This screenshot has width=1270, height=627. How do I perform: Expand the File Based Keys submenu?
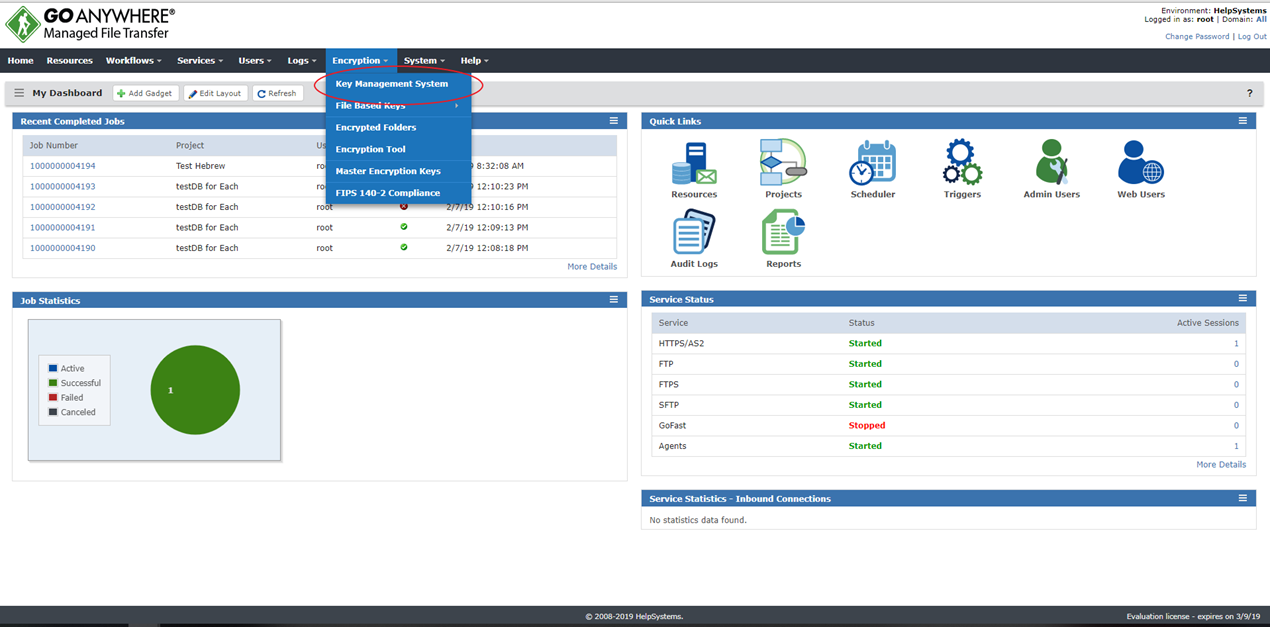[398, 106]
